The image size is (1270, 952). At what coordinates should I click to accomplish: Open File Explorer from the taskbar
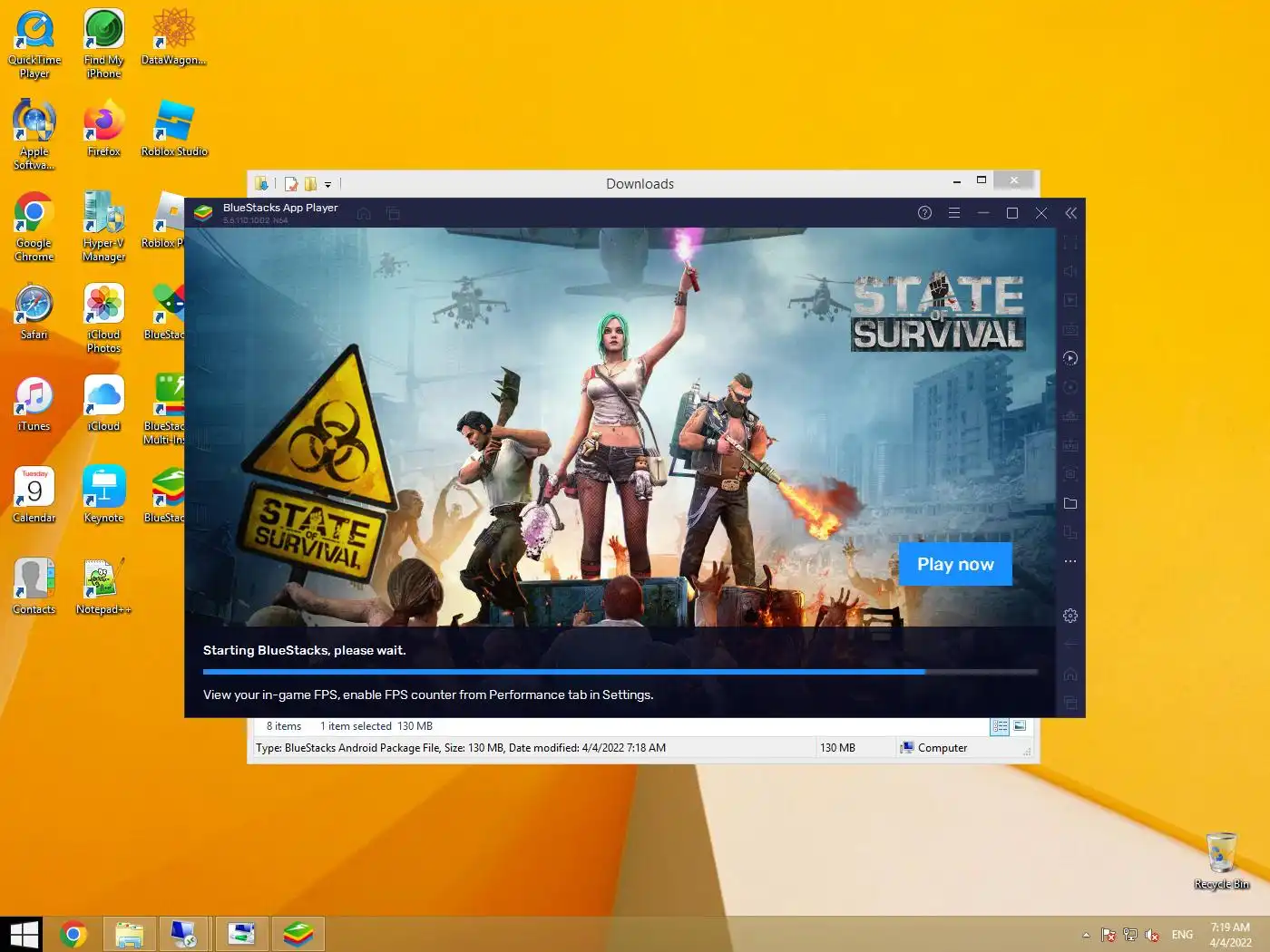[x=130, y=934]
